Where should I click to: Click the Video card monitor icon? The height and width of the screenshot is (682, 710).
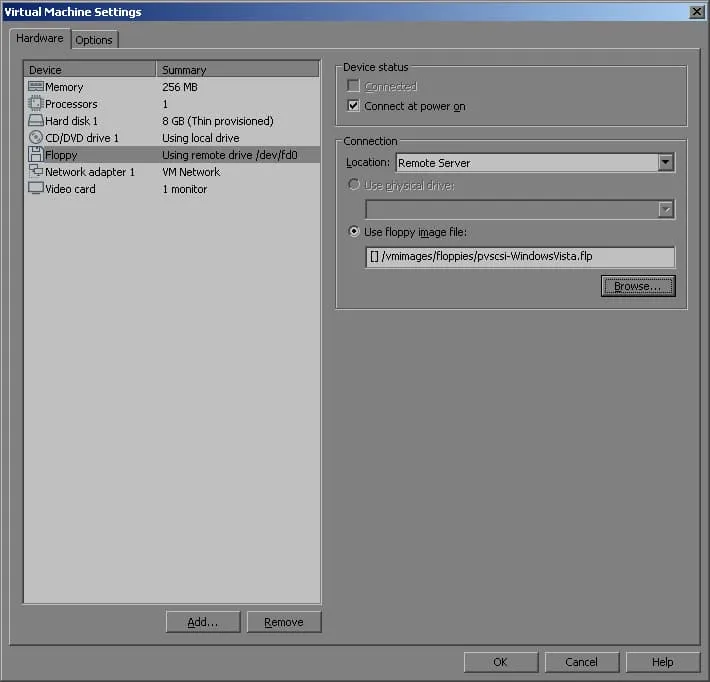pos(36,188)
